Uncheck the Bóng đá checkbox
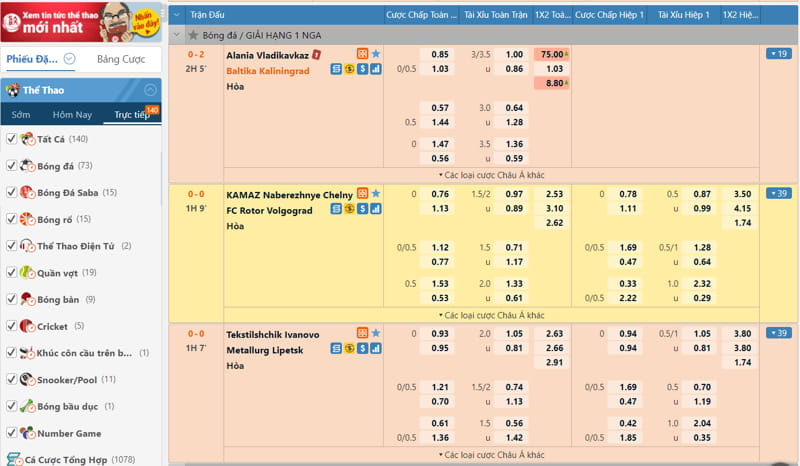 pyautogui.click(x=12, y=165)
